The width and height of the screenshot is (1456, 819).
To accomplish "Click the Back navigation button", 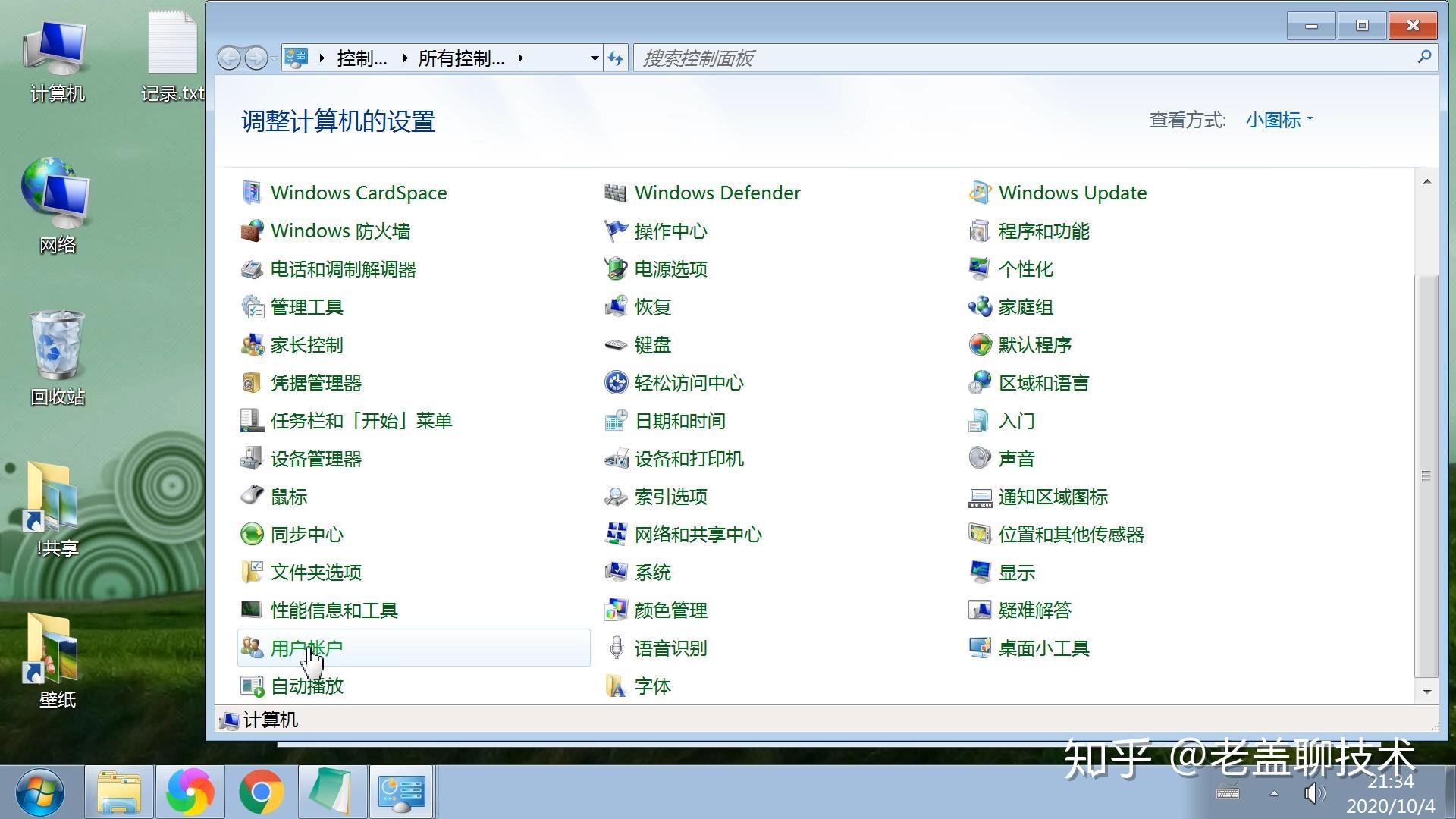I will (229, 58).
